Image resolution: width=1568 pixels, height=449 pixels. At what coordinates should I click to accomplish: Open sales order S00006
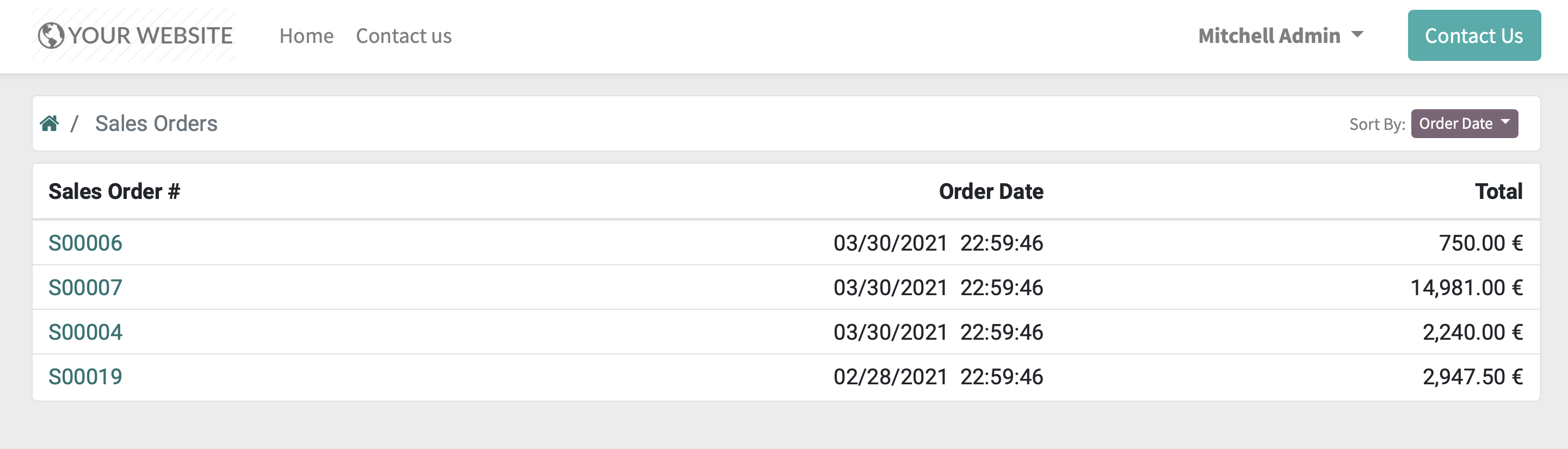(85, 243)
